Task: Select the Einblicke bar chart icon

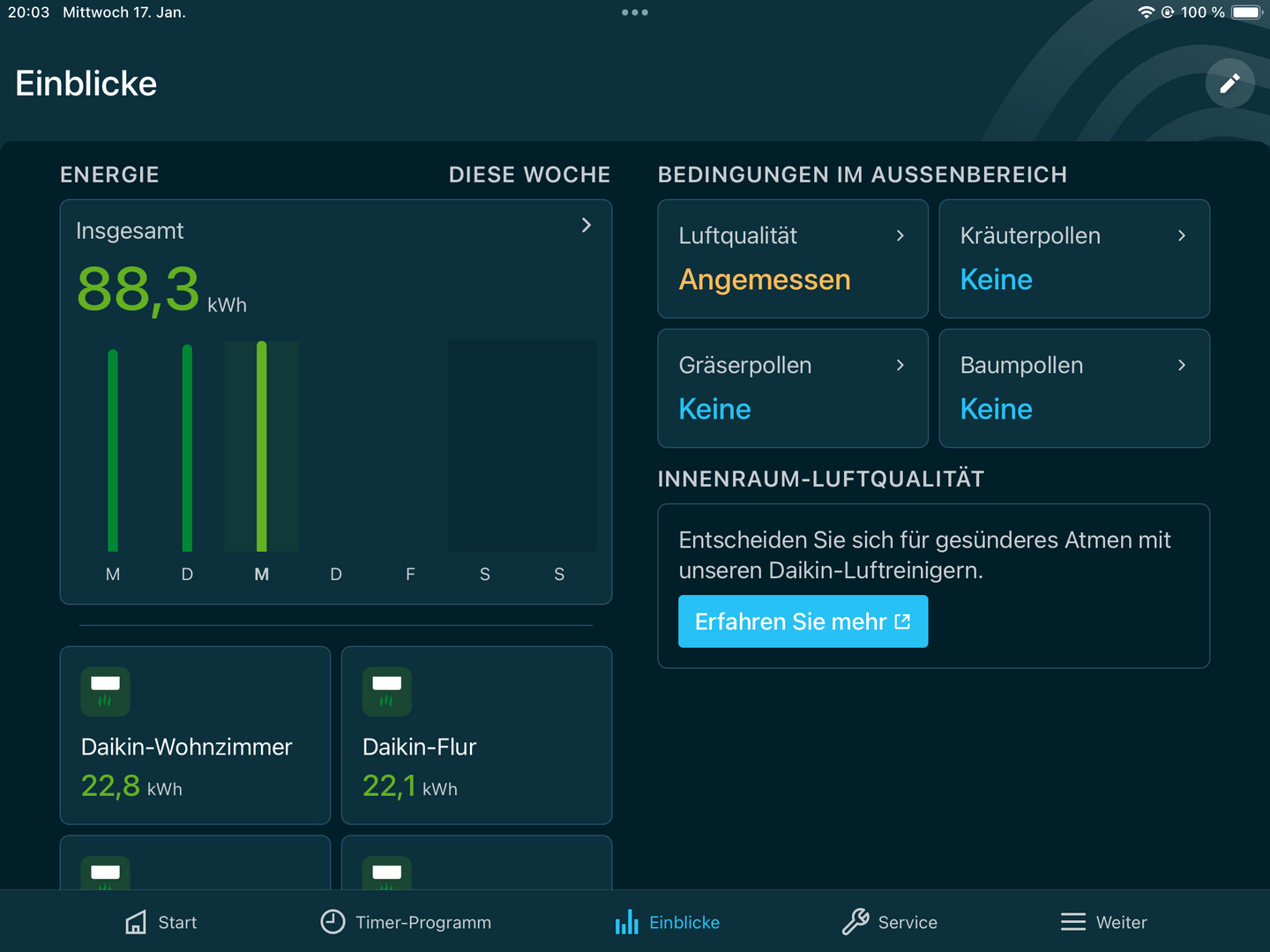Action: [627, 922]
